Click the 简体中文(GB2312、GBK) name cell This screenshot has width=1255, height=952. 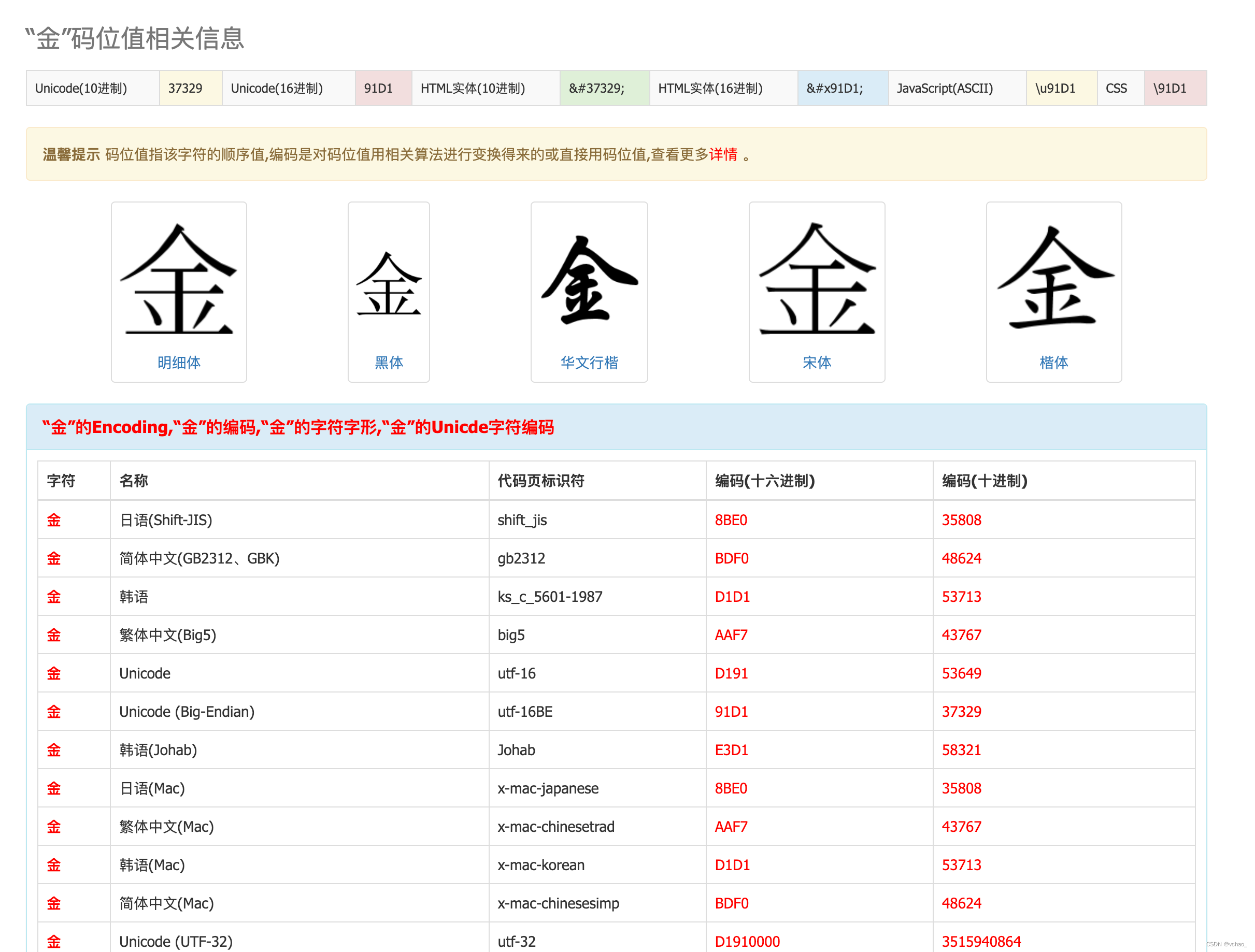pos(300,558)
